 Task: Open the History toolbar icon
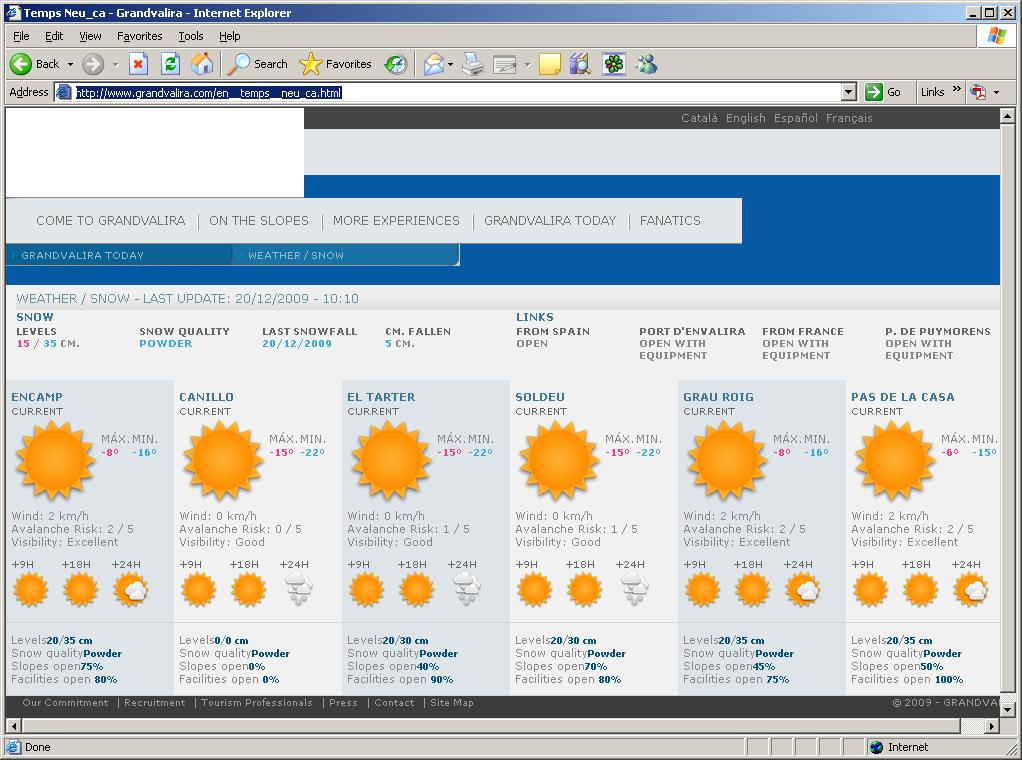pos(396,64)
